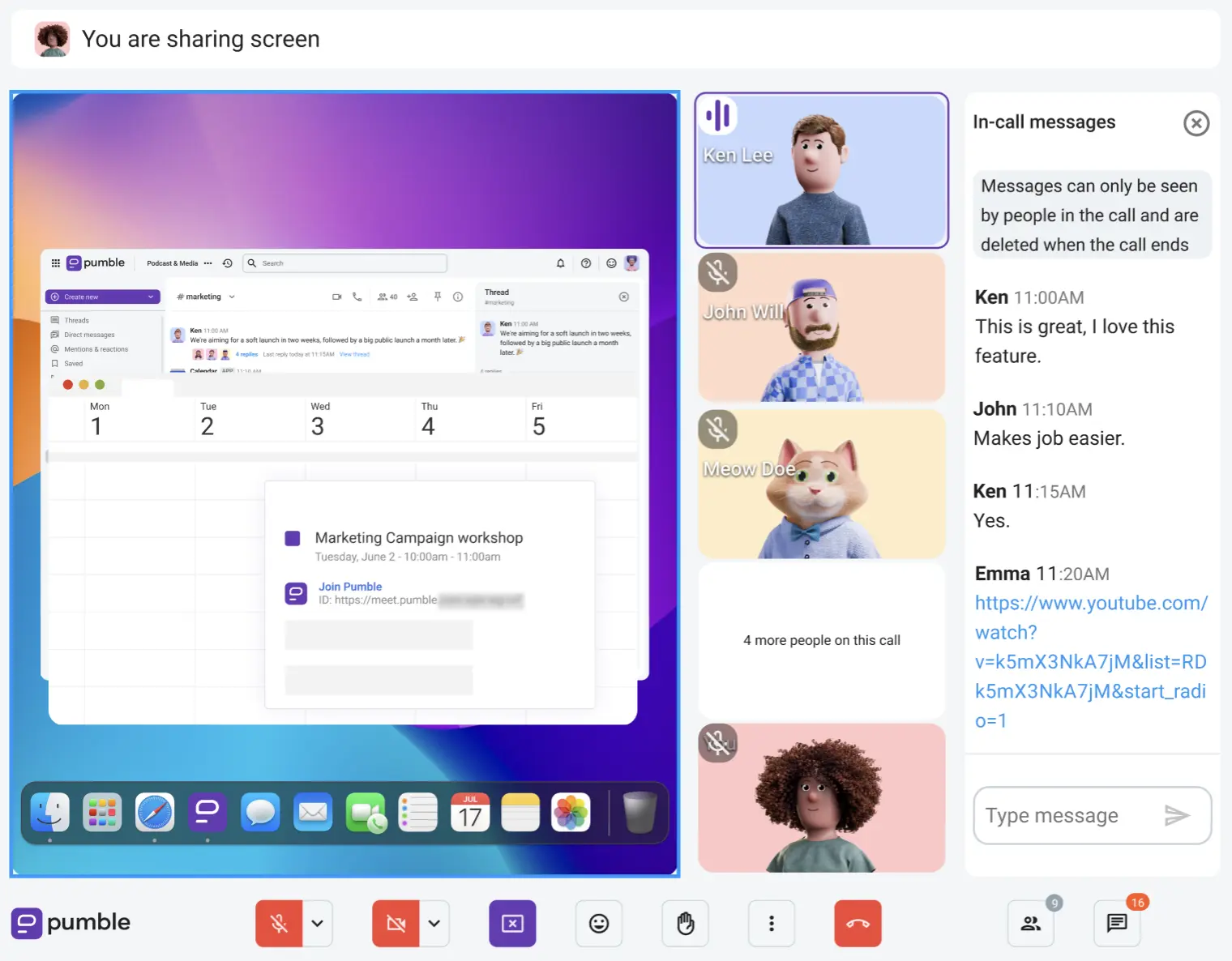Select Ken Lee's video tile
1232x961 pixels.
[x=821, y=170]
